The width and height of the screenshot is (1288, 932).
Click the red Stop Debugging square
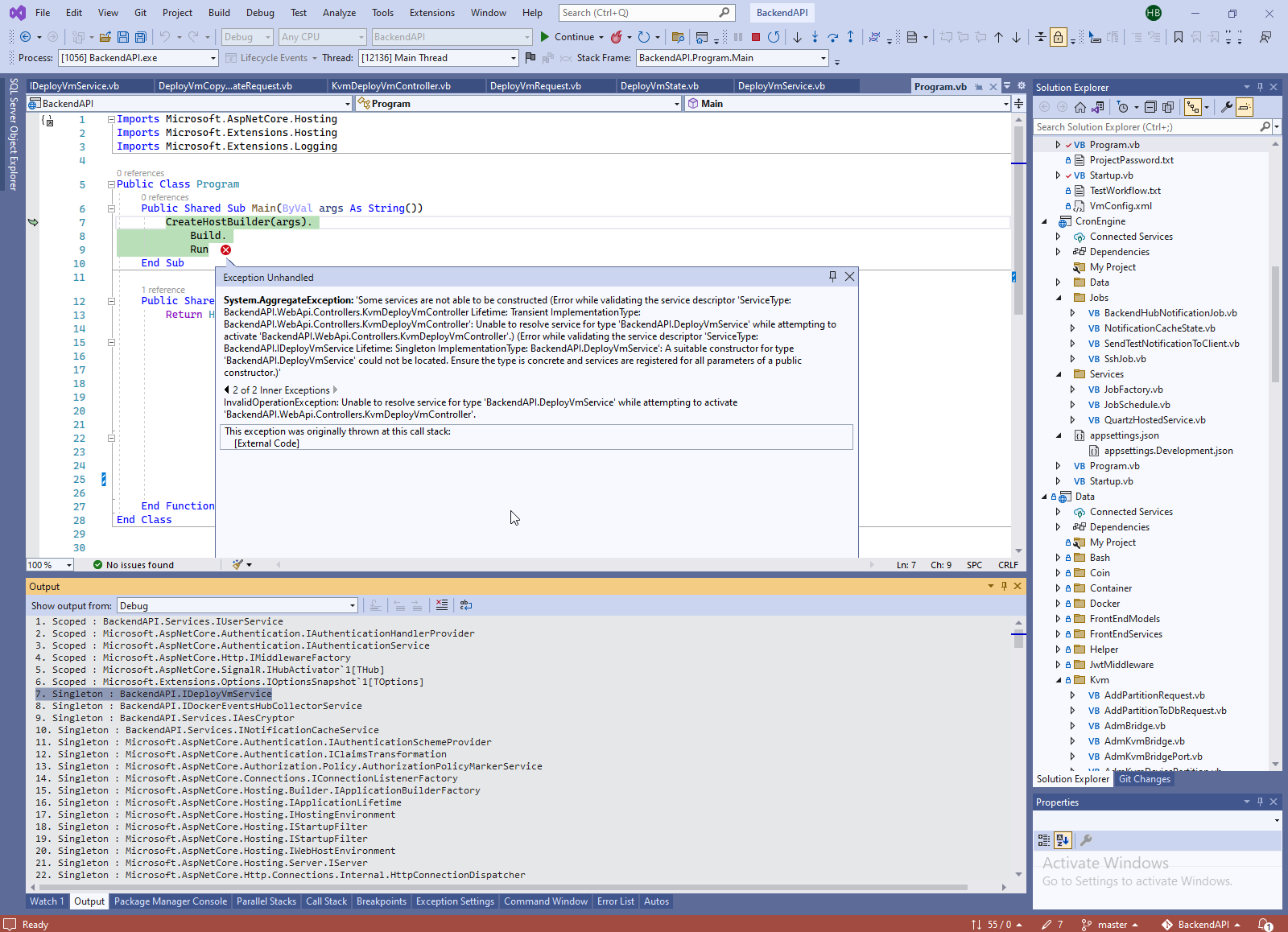click(756, 37)
